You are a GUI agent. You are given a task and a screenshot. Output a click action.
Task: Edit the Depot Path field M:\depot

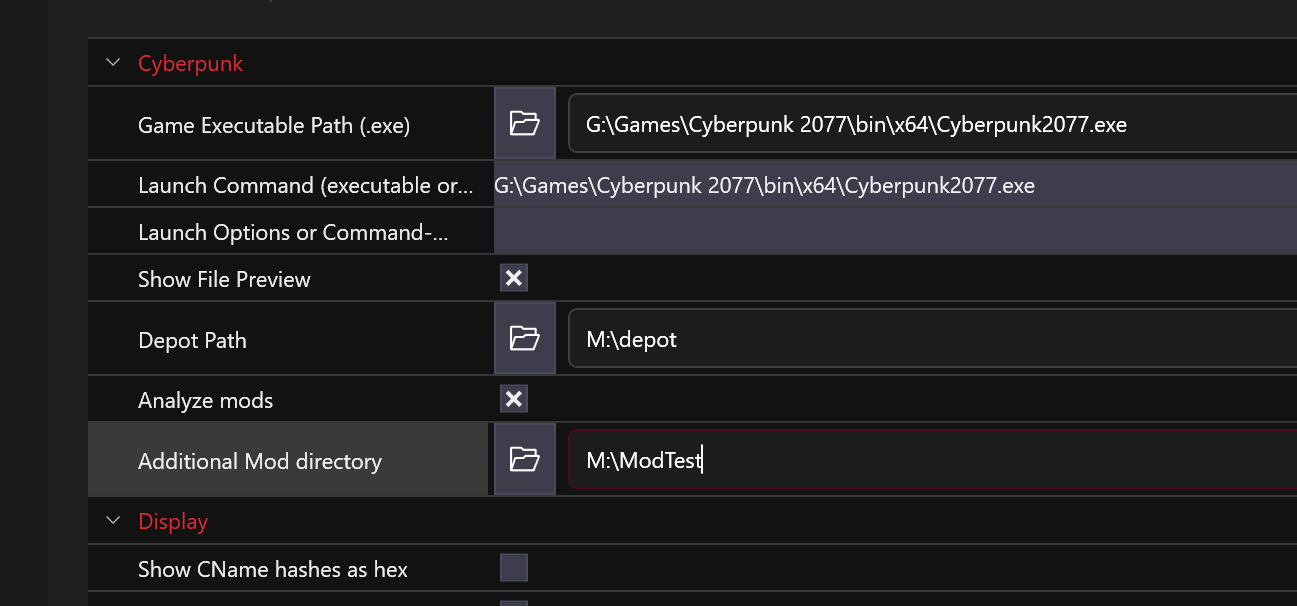(932, 339)
